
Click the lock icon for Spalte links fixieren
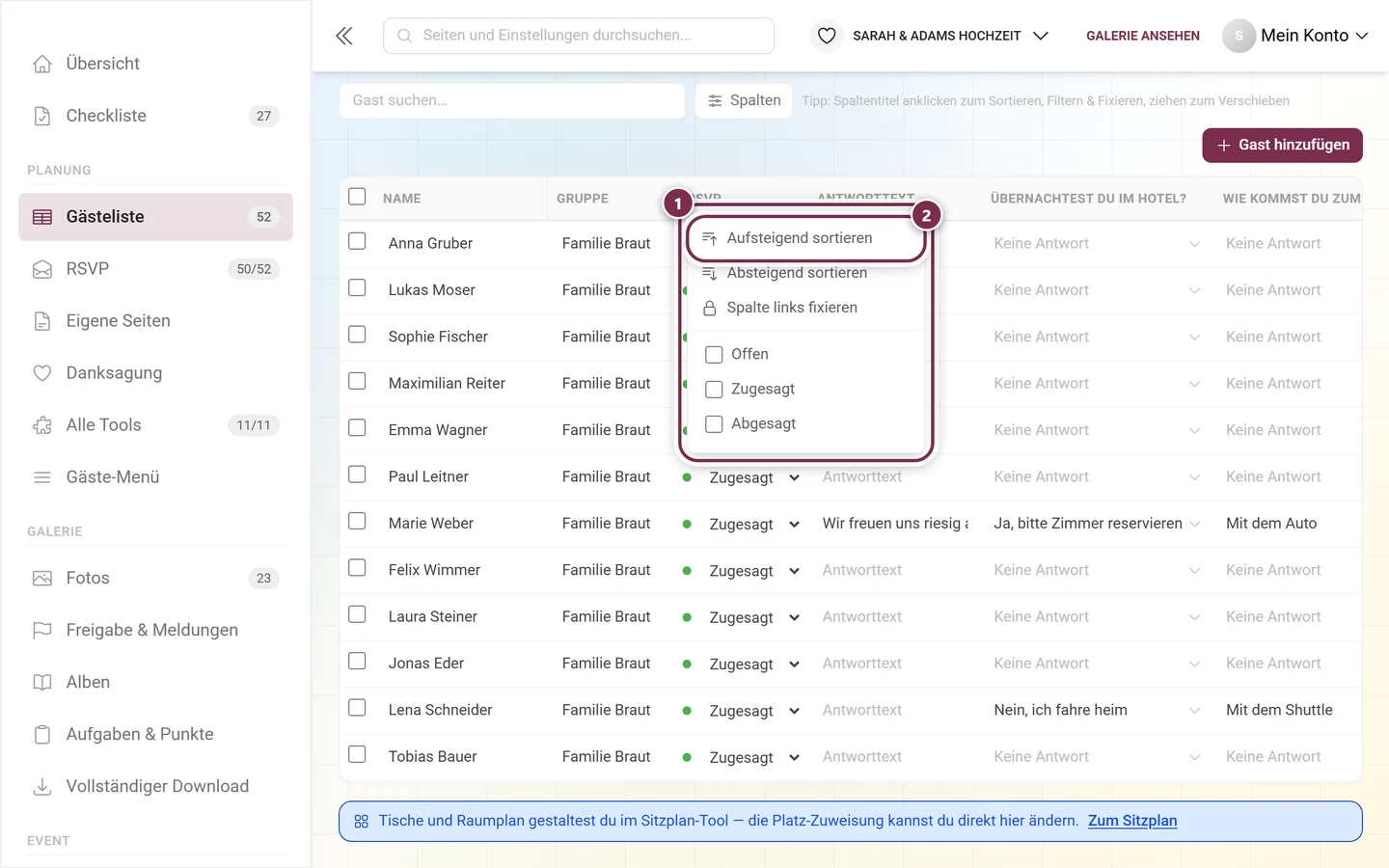click(x=710, y=308)
